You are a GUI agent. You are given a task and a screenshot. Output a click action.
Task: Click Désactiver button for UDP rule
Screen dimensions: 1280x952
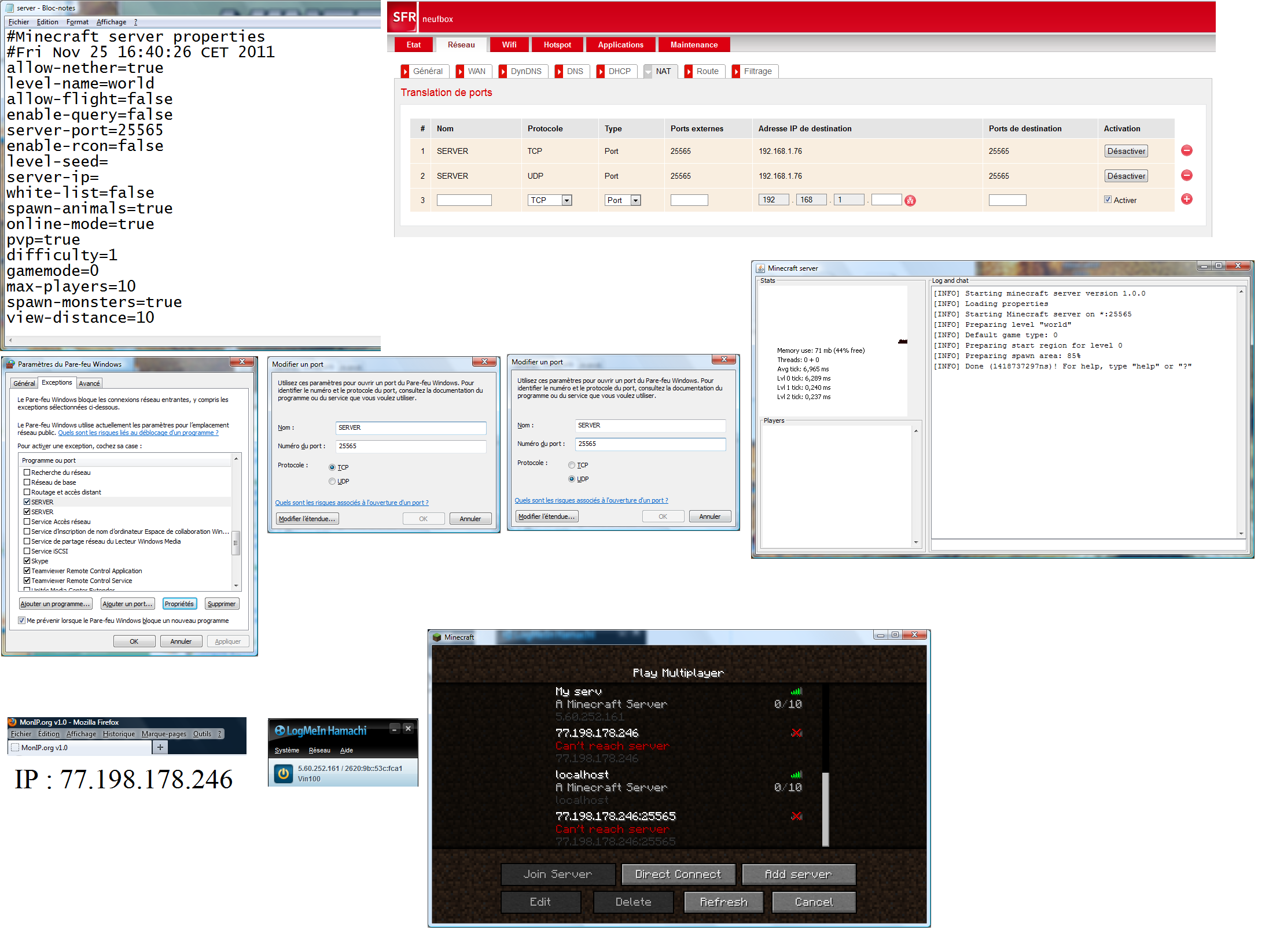click(1126, 176)
